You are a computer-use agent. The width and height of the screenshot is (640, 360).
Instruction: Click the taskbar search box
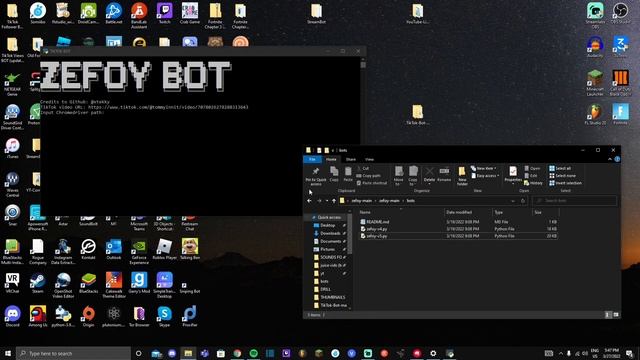click(x=73, y=353)
